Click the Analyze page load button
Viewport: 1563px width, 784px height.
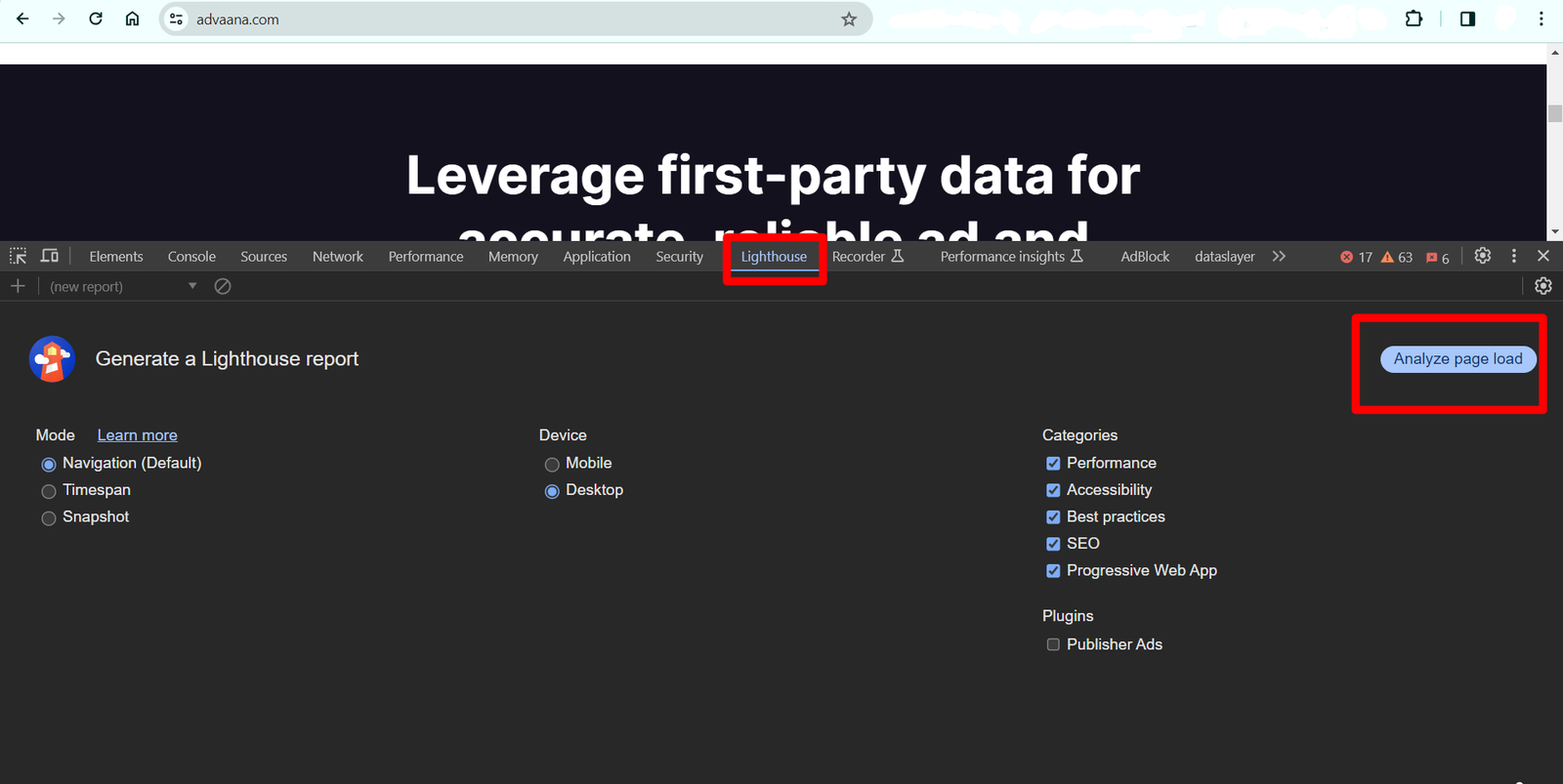point(1457,359)
